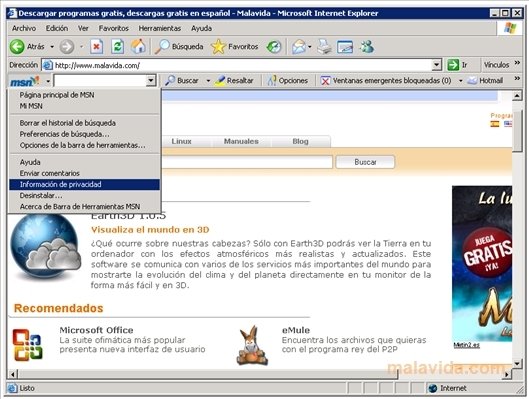529x399 pixels.
Task: Open the Búsqueda search pane
Action: pos(179,47)
